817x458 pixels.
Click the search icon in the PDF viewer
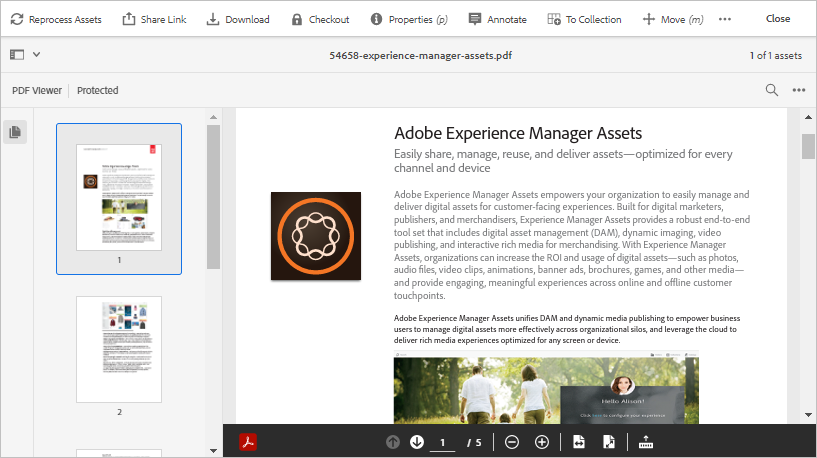click(x=772, y=90)
